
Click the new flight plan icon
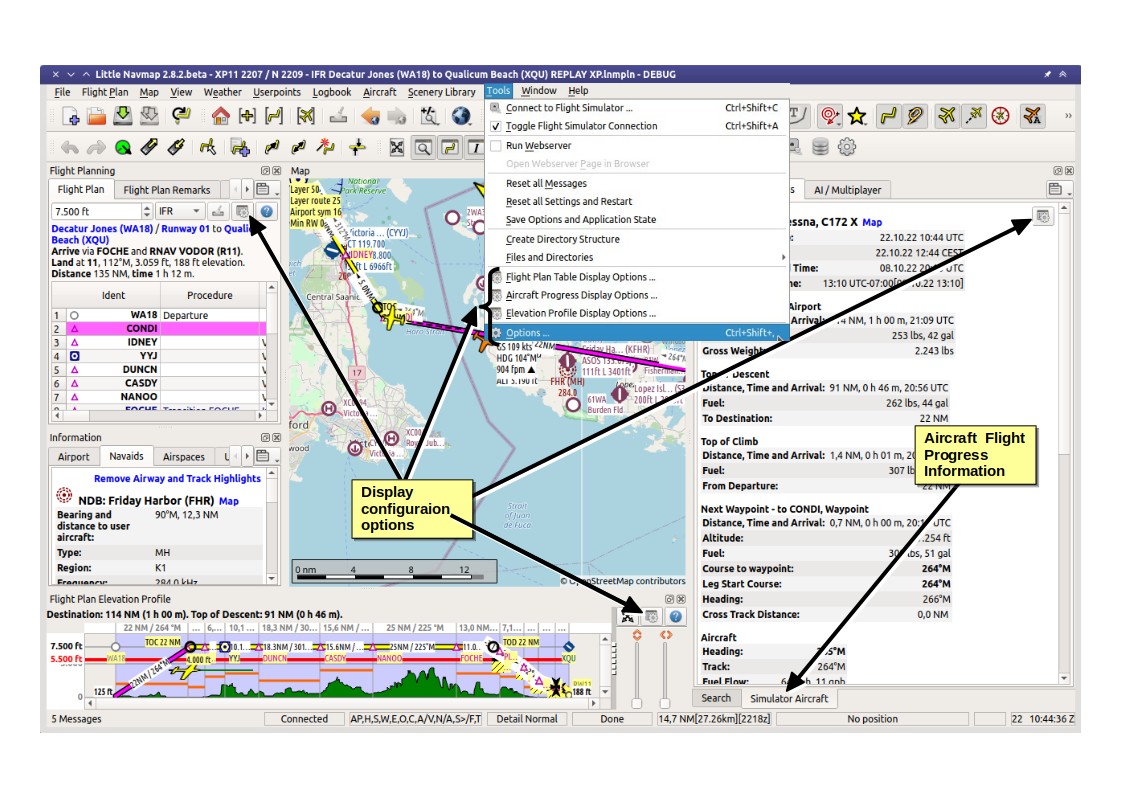click(70, 116)
